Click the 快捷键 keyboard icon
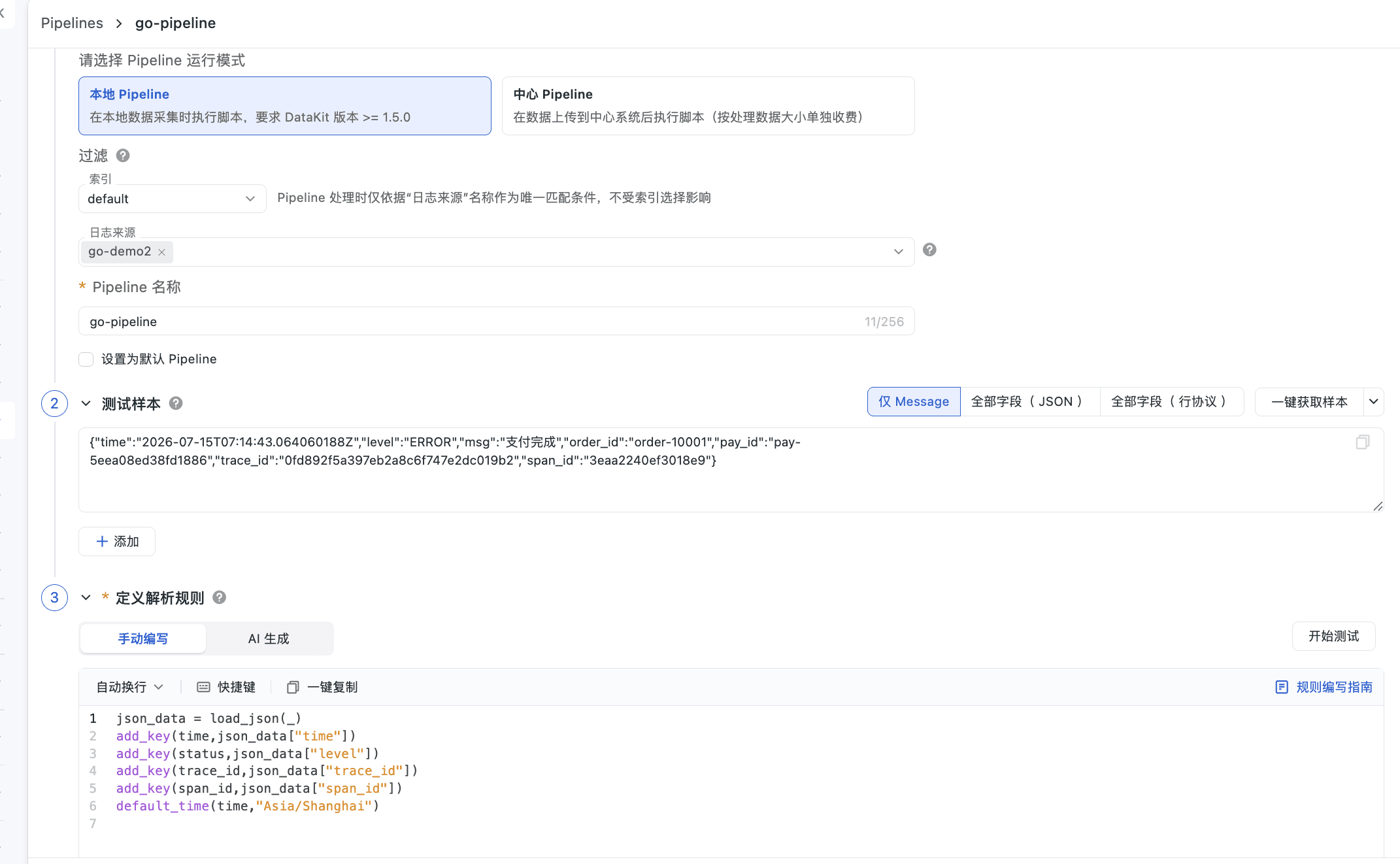The height and width of the screenshot is (864, 1400). click(x=204, y=687)
